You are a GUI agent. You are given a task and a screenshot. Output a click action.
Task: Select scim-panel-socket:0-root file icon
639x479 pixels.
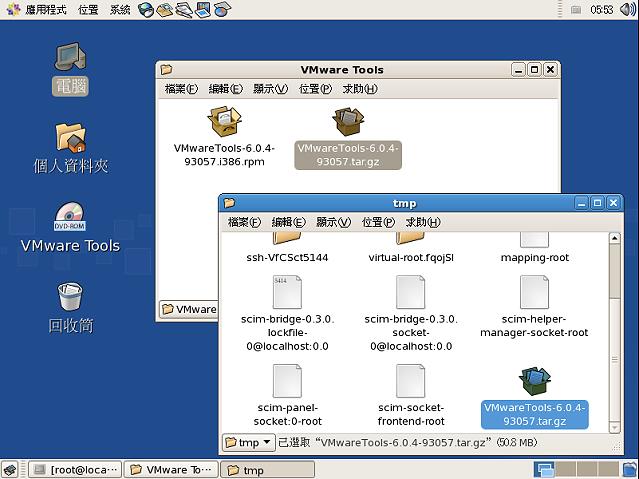click(x=287, y=381)
